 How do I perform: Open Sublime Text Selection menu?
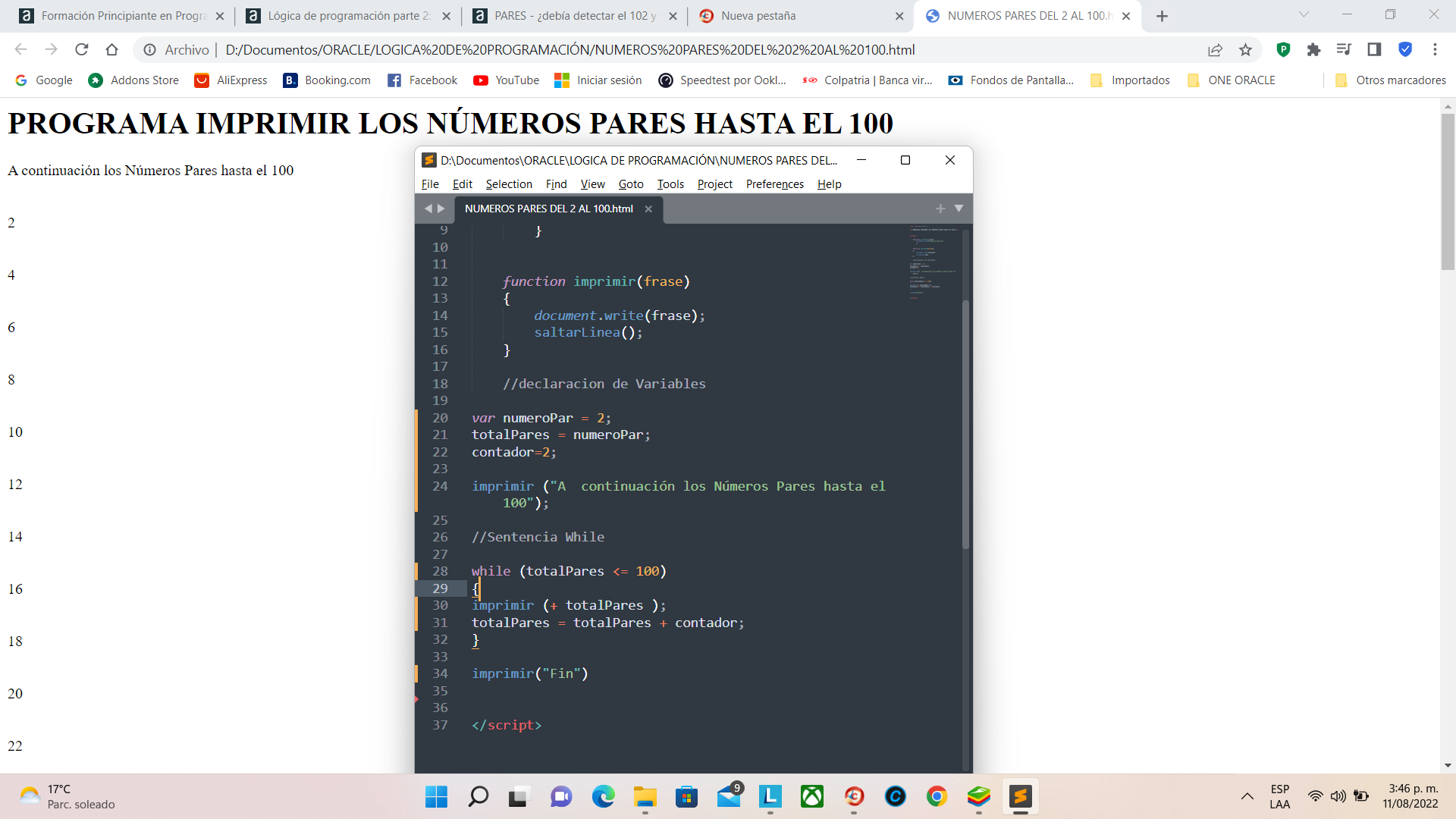pos(509,184)
